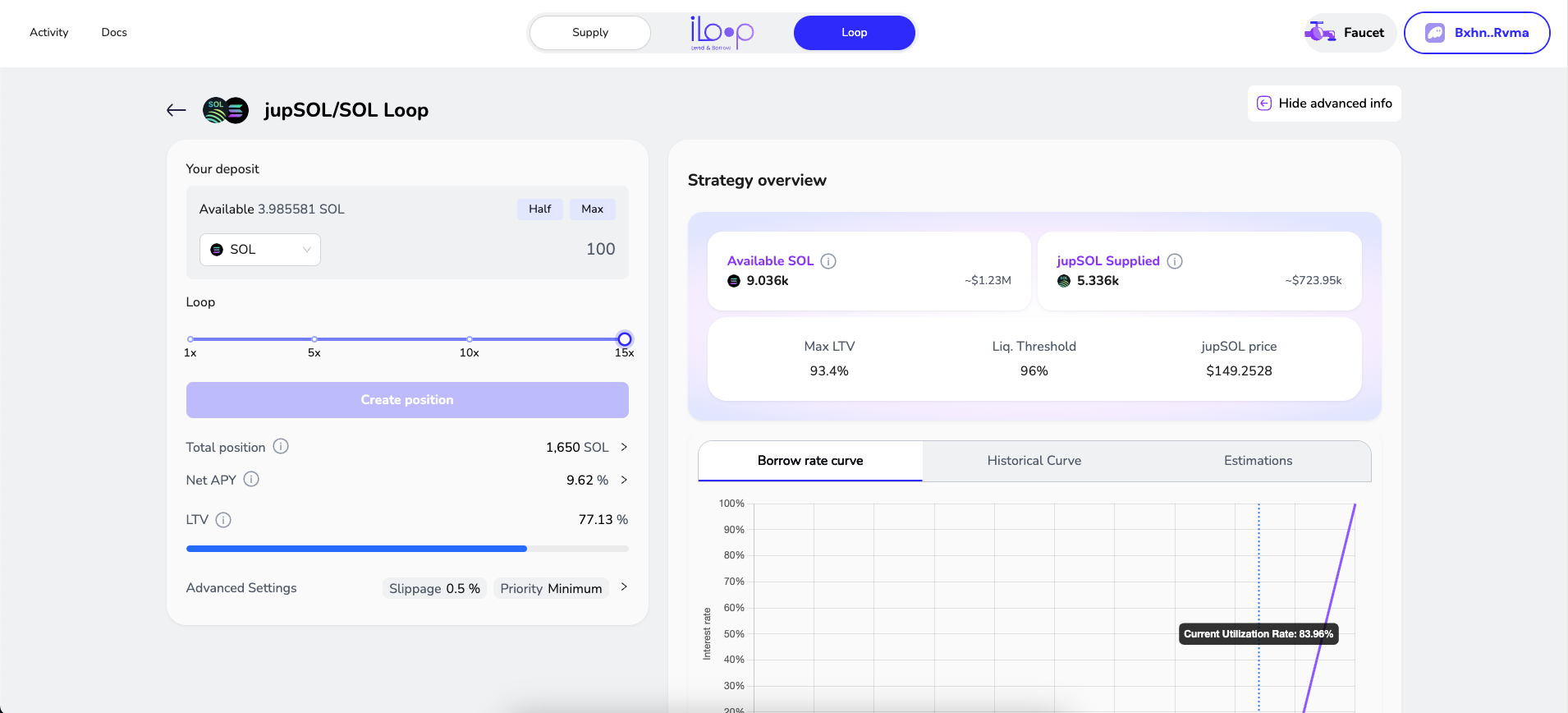
Task: Click Hide advanced info button
Action: (x=1324, y=103)
